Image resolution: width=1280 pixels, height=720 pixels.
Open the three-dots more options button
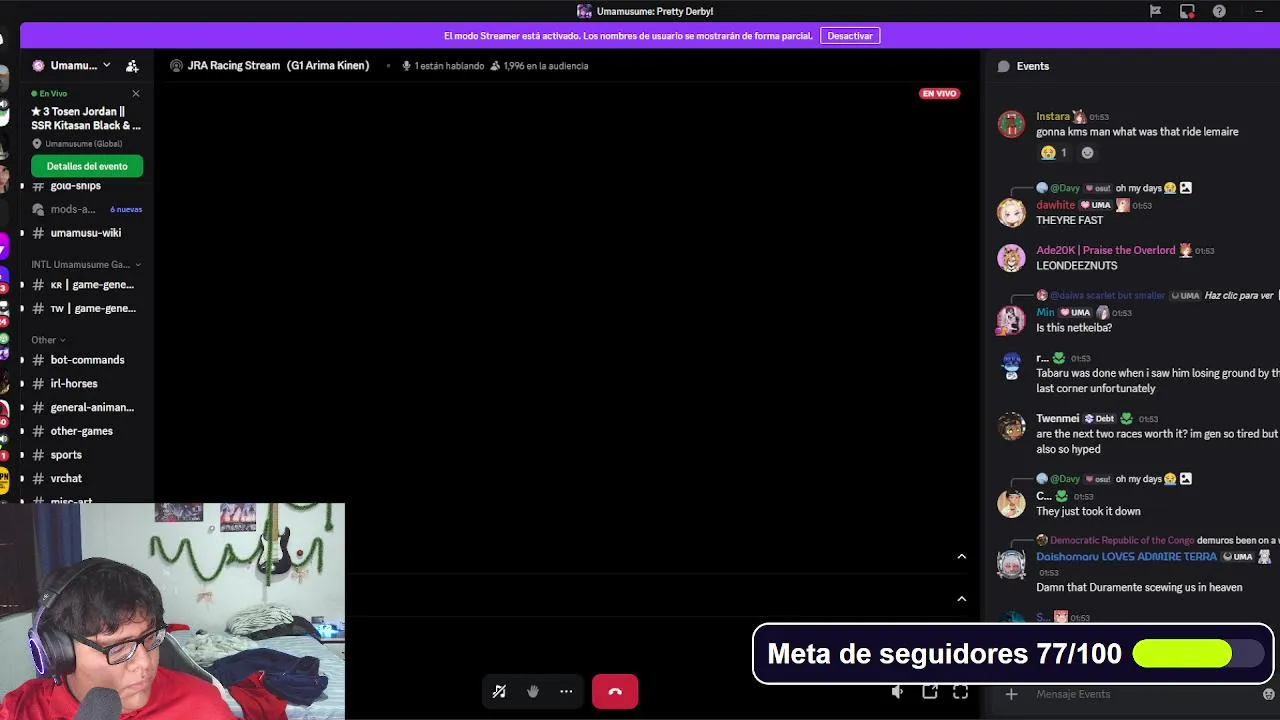click(x=566, y=691)
